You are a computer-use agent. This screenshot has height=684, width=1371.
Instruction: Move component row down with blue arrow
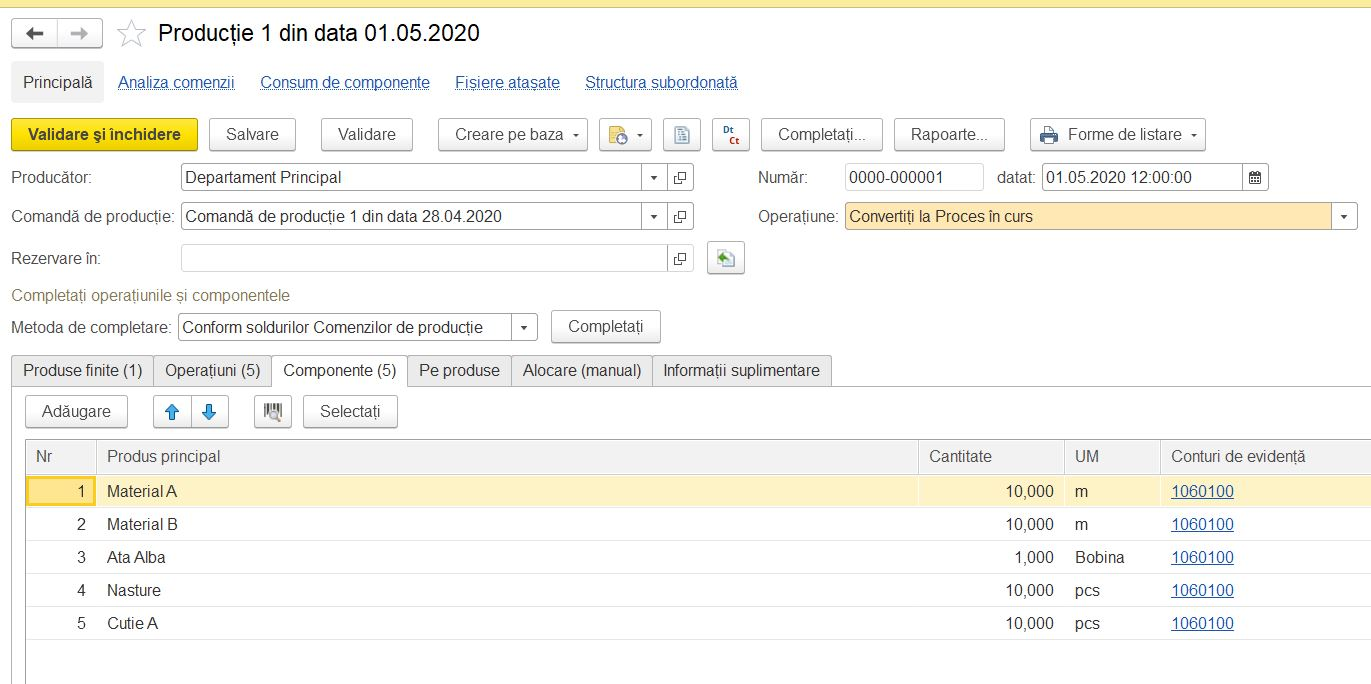coord(209,411)
